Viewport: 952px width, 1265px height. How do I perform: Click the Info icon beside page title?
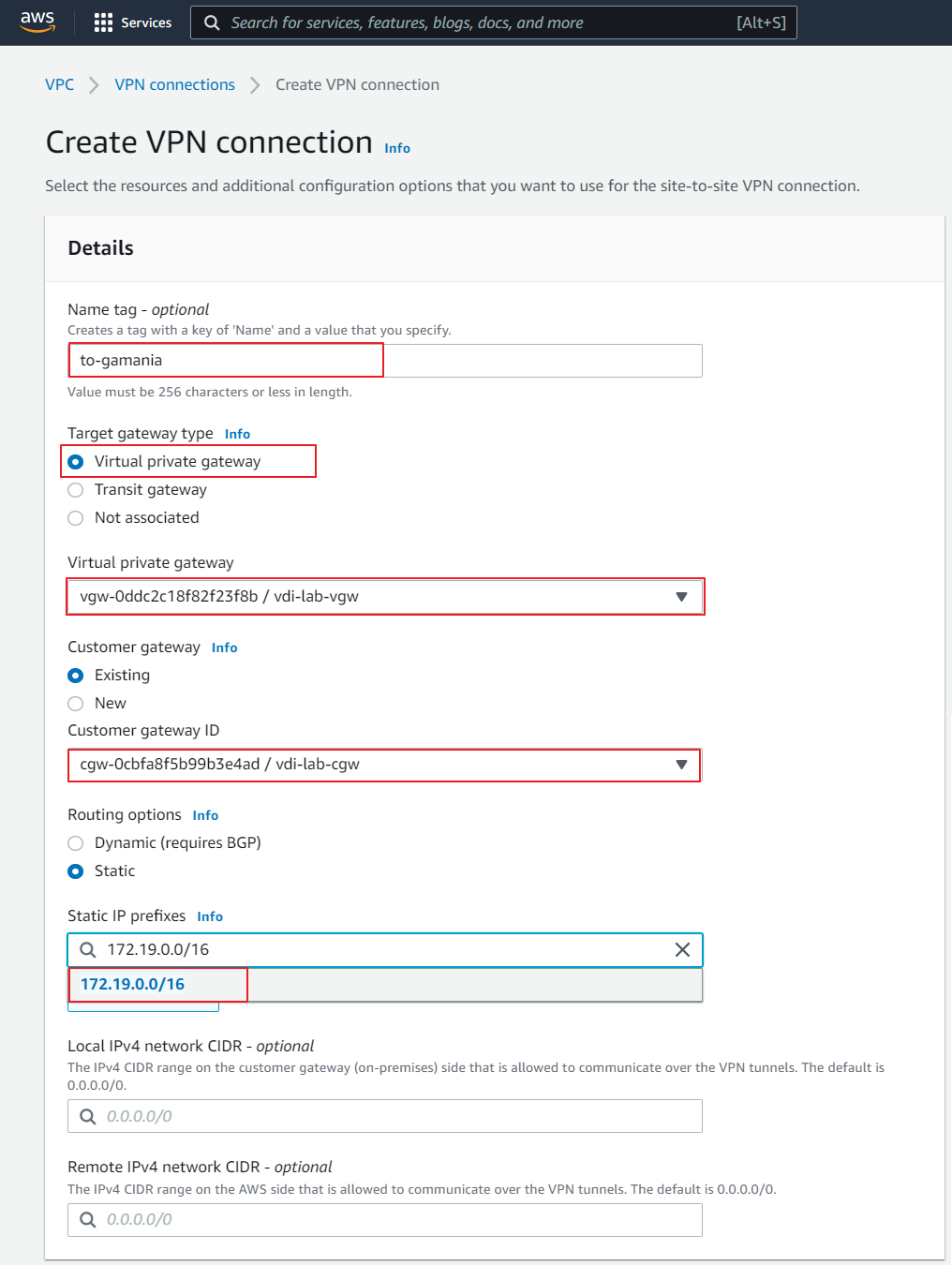coord(397,148)
